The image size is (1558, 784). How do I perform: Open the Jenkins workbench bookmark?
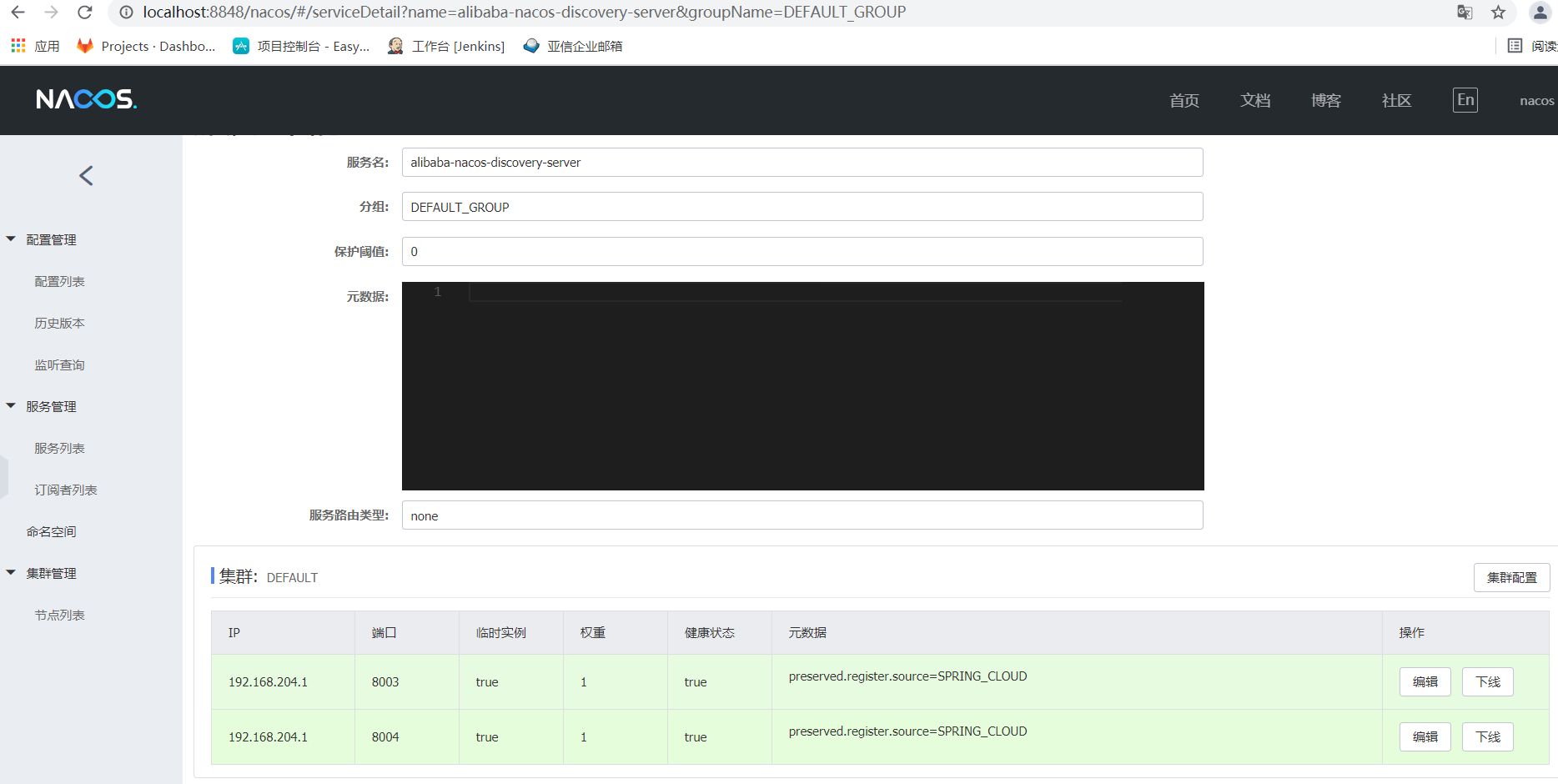click(x=446, y=46)
